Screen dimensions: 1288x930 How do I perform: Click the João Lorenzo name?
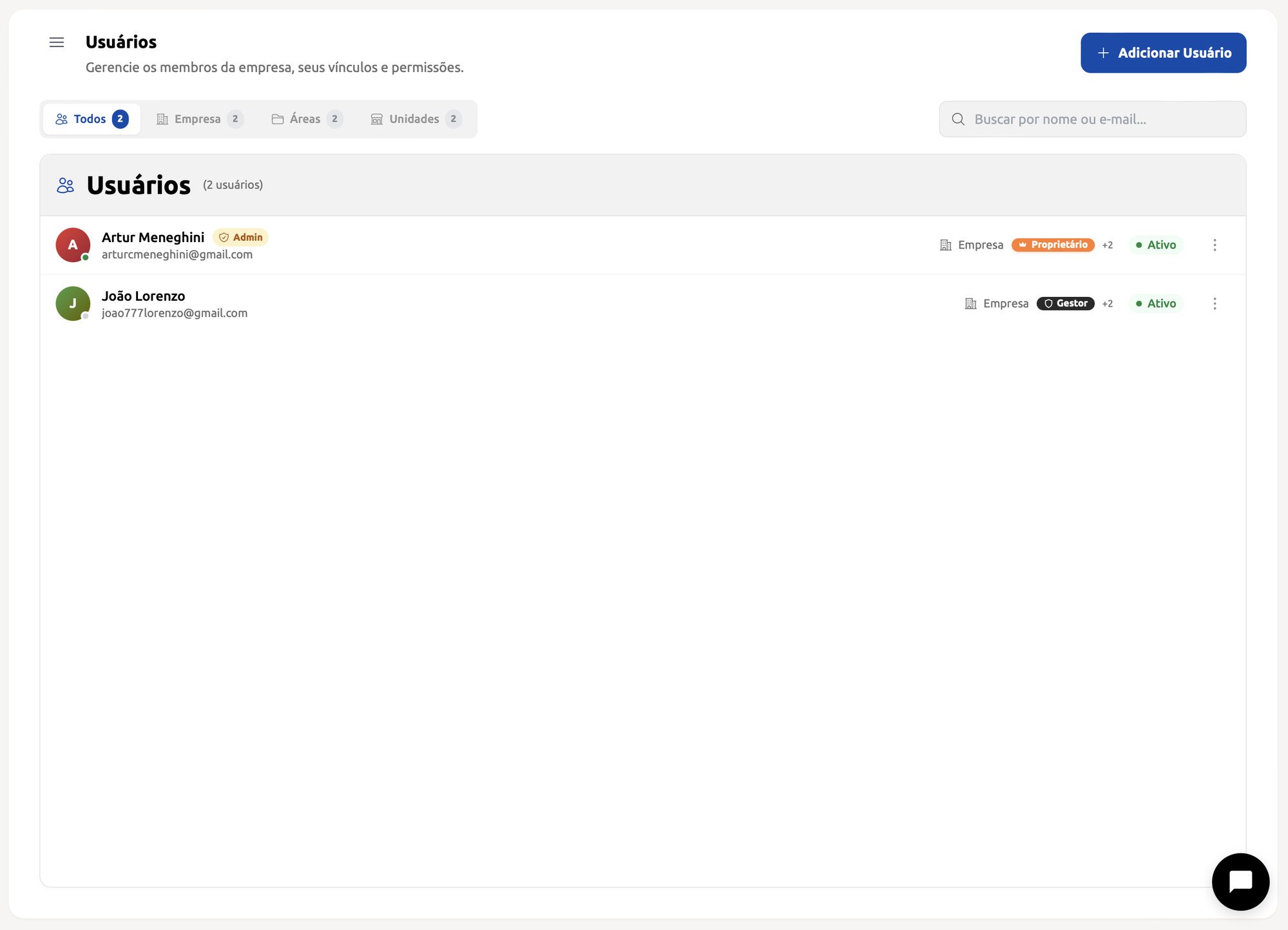click(143, 296)
